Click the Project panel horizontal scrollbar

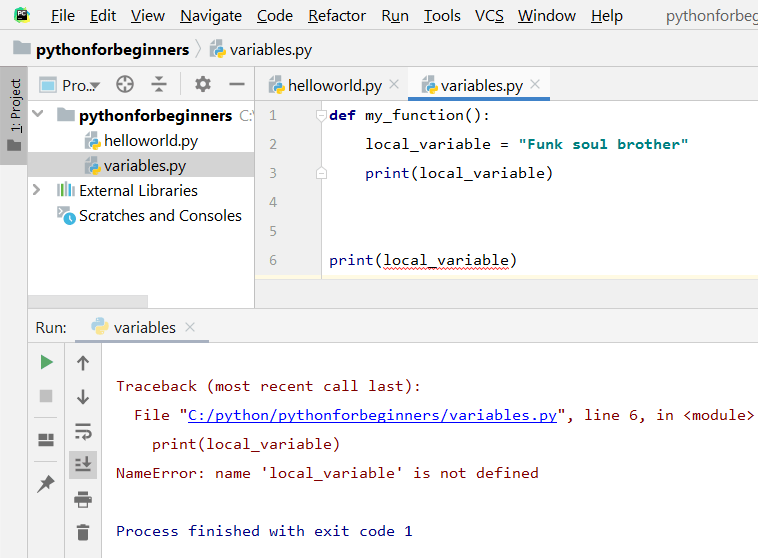point(88,301)
